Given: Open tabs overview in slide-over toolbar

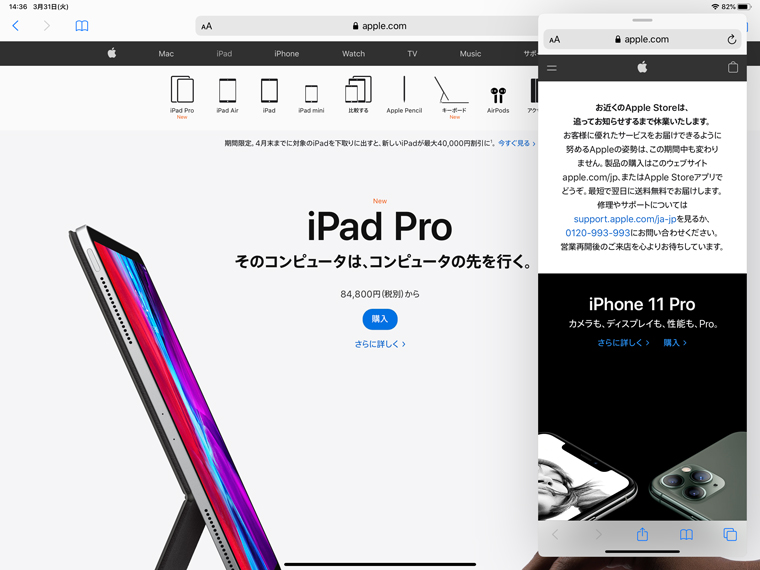Looking at the screenshot, I should [x=730, y=534].
